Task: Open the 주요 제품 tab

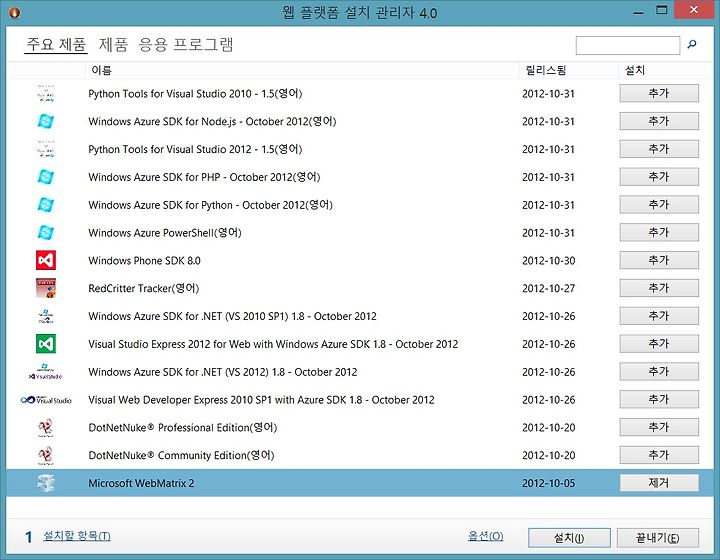Action: tap(56, 45)
